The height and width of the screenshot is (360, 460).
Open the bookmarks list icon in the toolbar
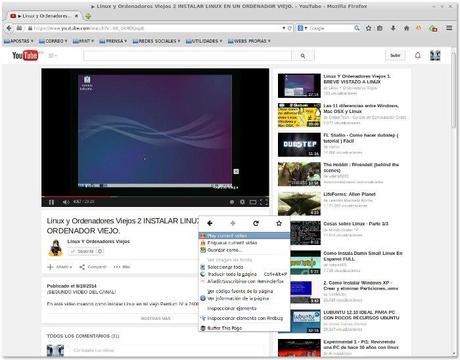pyautogui.click(x=380, y=28)
